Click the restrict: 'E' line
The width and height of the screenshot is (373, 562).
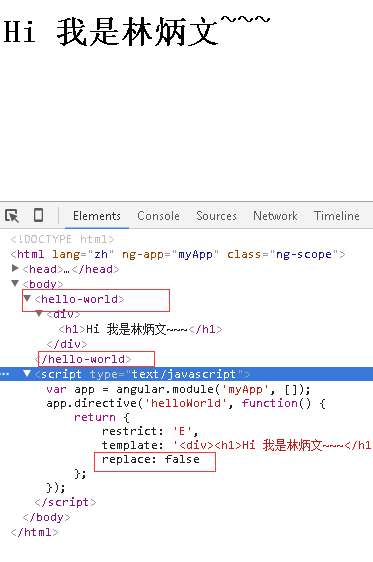click(150, 431)
